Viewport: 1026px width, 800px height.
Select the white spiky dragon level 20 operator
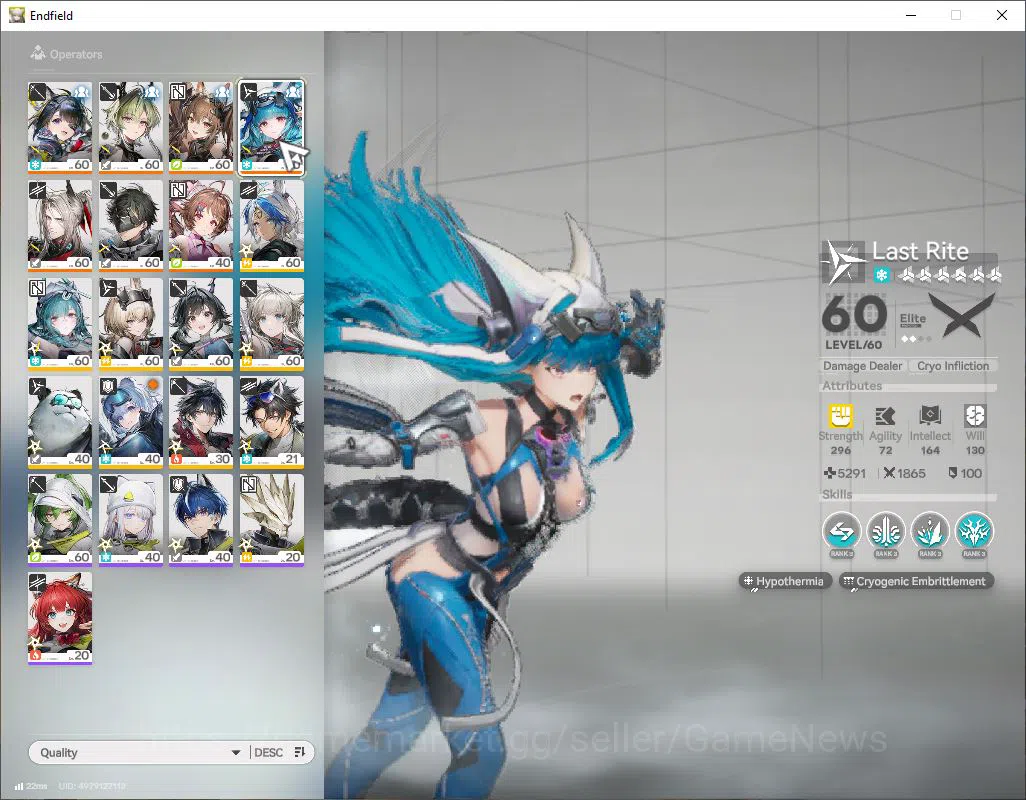pyautogui.click(x=272, y=519)
